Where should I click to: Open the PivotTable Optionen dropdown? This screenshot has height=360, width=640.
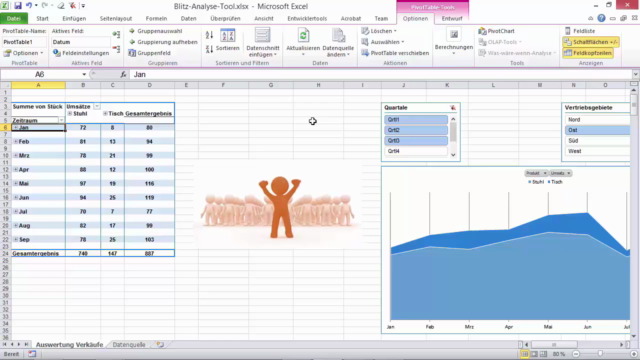(24, 53)
